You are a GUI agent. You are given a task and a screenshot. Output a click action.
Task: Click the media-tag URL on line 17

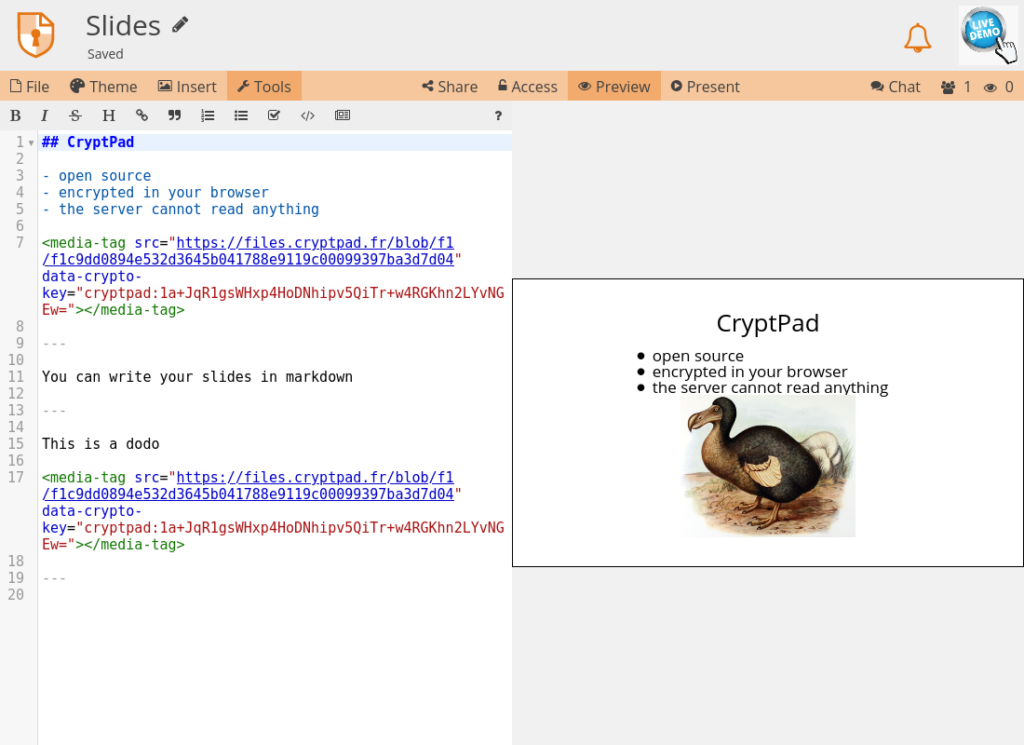(x=248, y=486)
